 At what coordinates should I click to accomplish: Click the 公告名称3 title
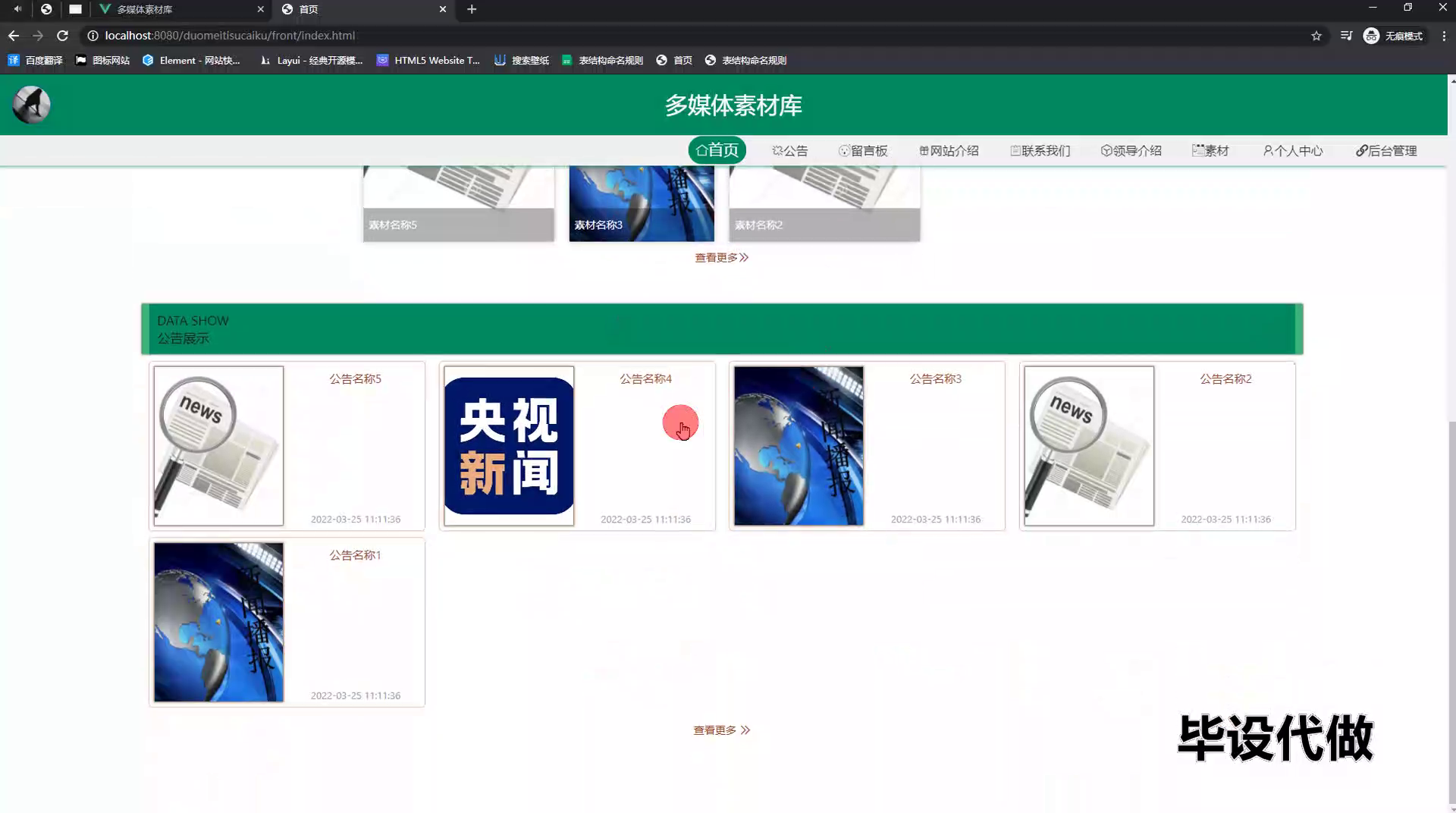(x=935, y=378)
